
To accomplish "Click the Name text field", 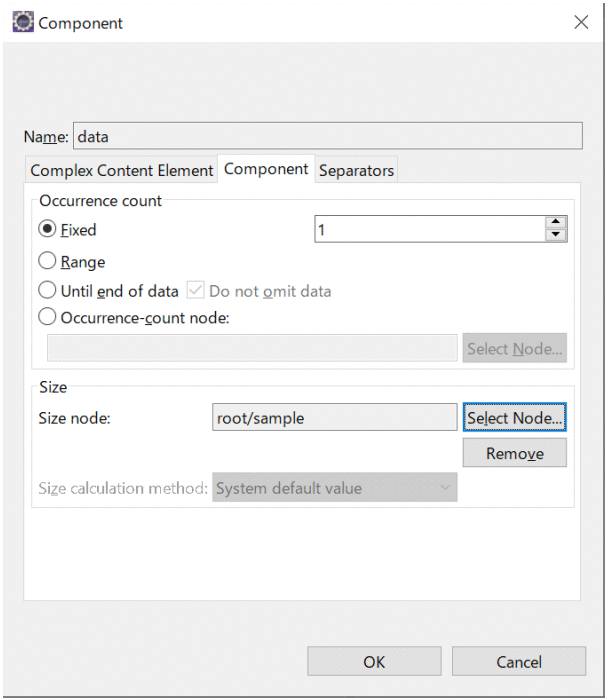I will 327,136.
